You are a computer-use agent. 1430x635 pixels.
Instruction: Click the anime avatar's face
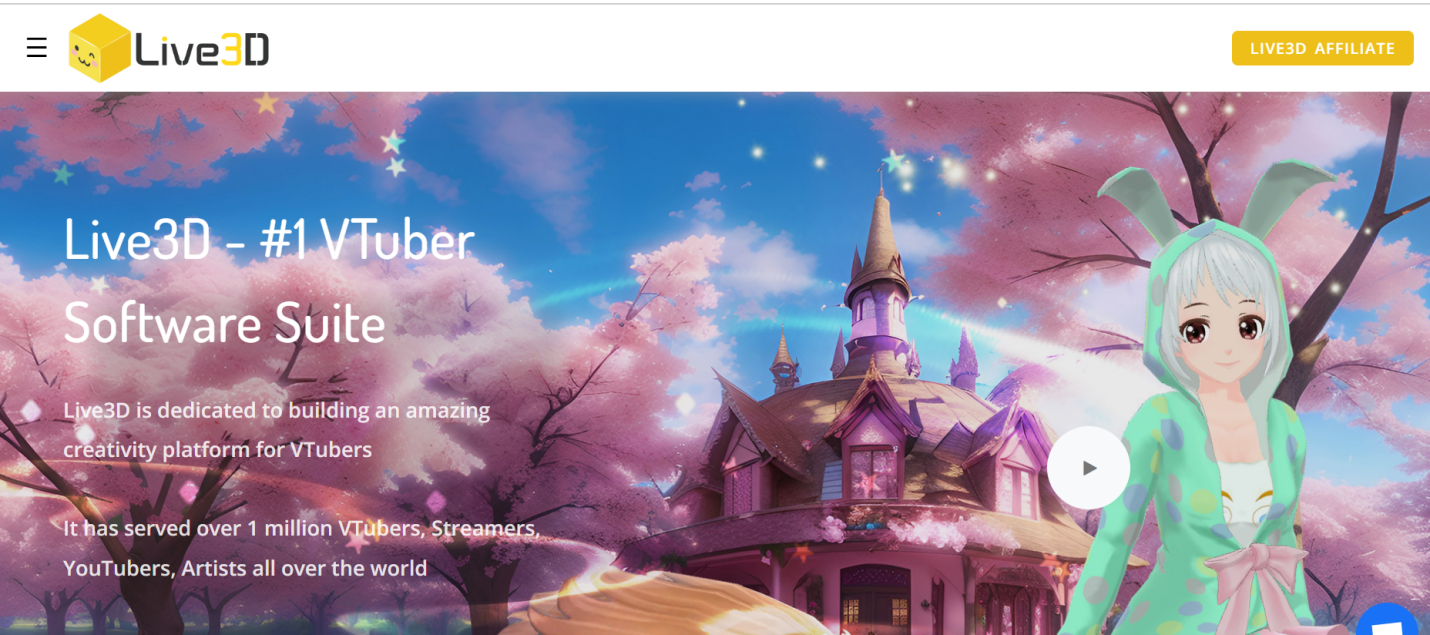coord(1217,330)
